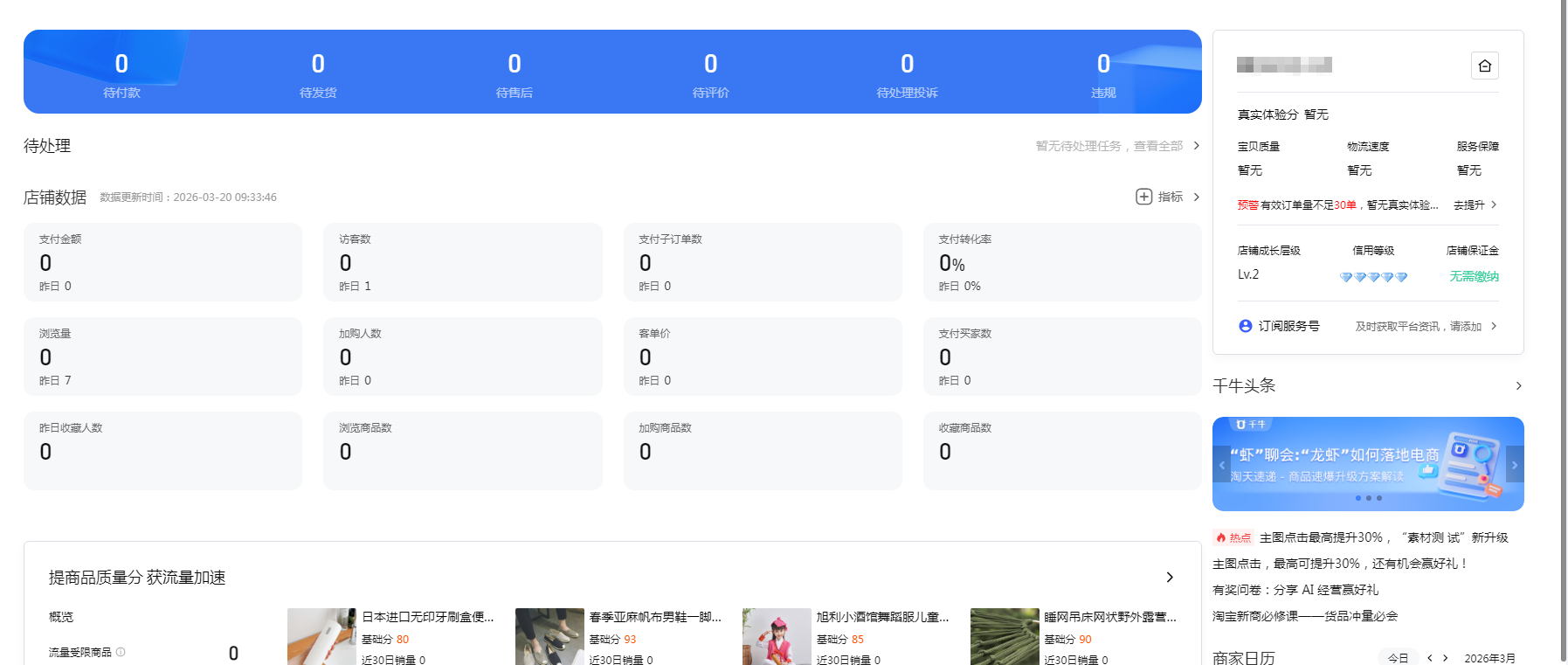Click the 加购商品数 data card
Image resolution: width=1568 pixels, height=665 pixels.
click(763, 451)
